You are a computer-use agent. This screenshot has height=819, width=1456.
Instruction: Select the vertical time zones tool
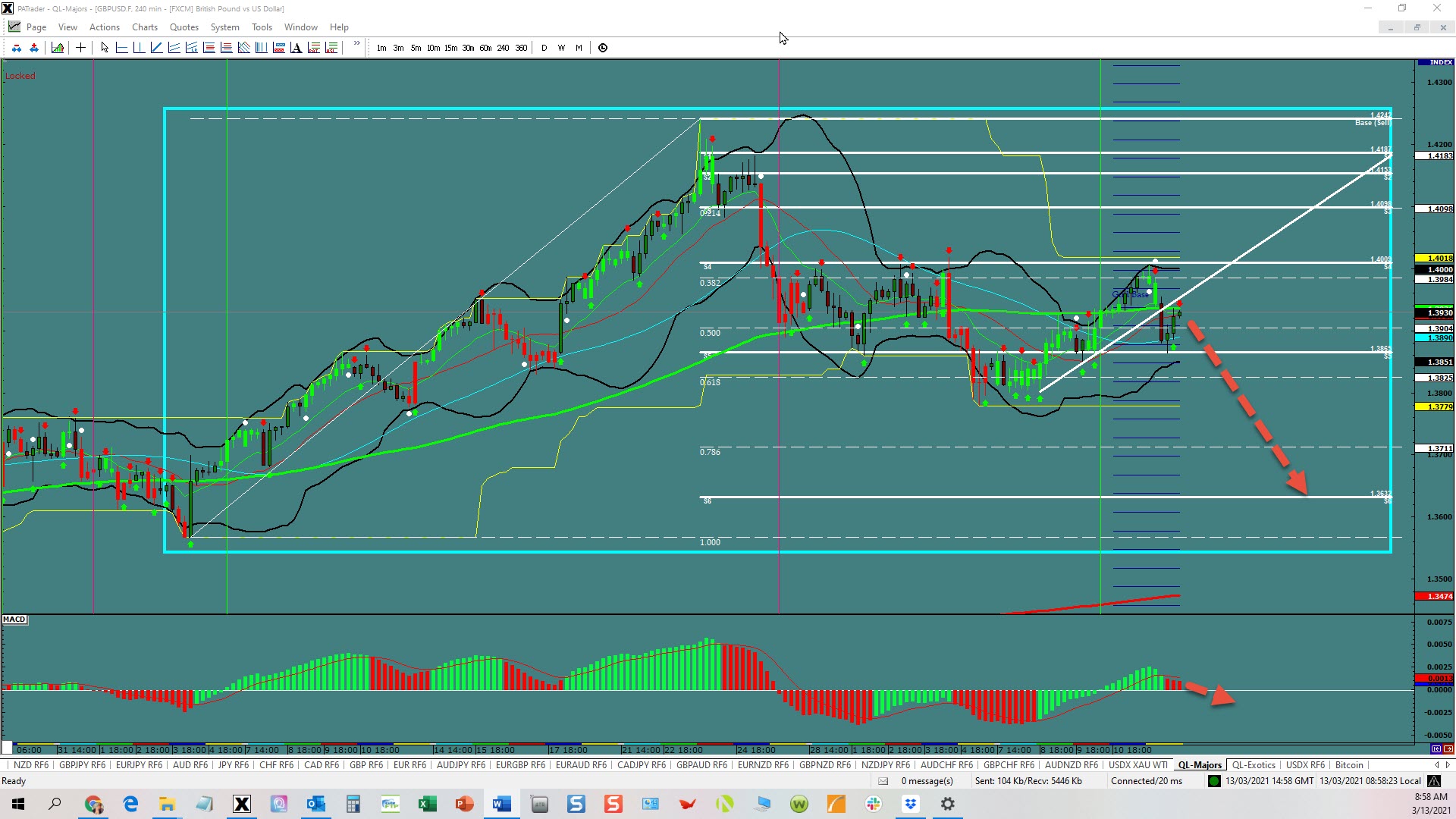(261, 48)
